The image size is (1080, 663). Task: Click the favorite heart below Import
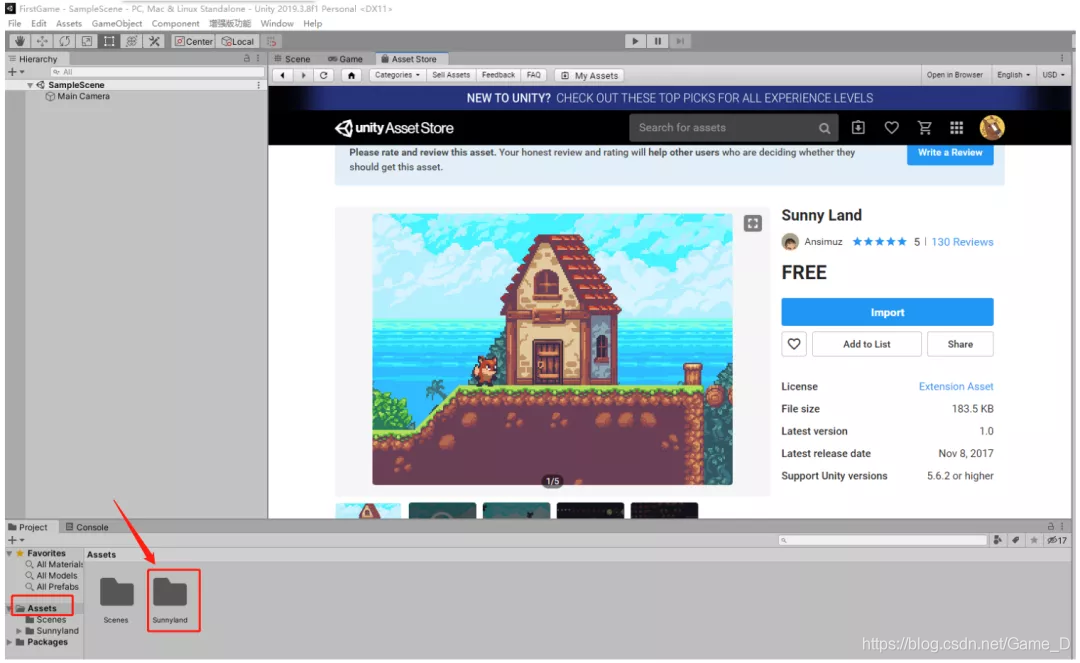pyautogui.click(x=793, y=345)
